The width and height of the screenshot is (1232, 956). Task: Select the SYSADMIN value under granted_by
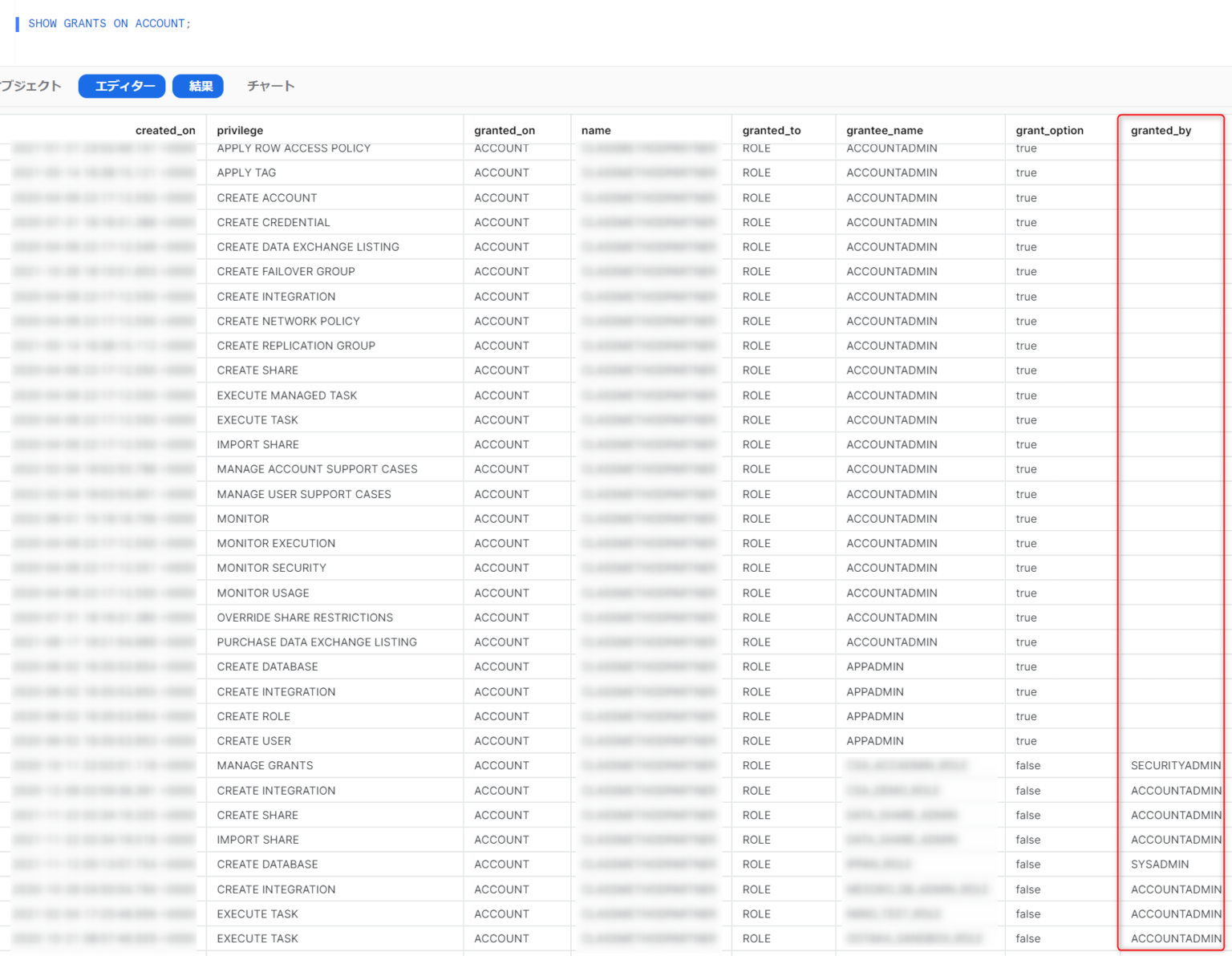tap(1160, 864)
